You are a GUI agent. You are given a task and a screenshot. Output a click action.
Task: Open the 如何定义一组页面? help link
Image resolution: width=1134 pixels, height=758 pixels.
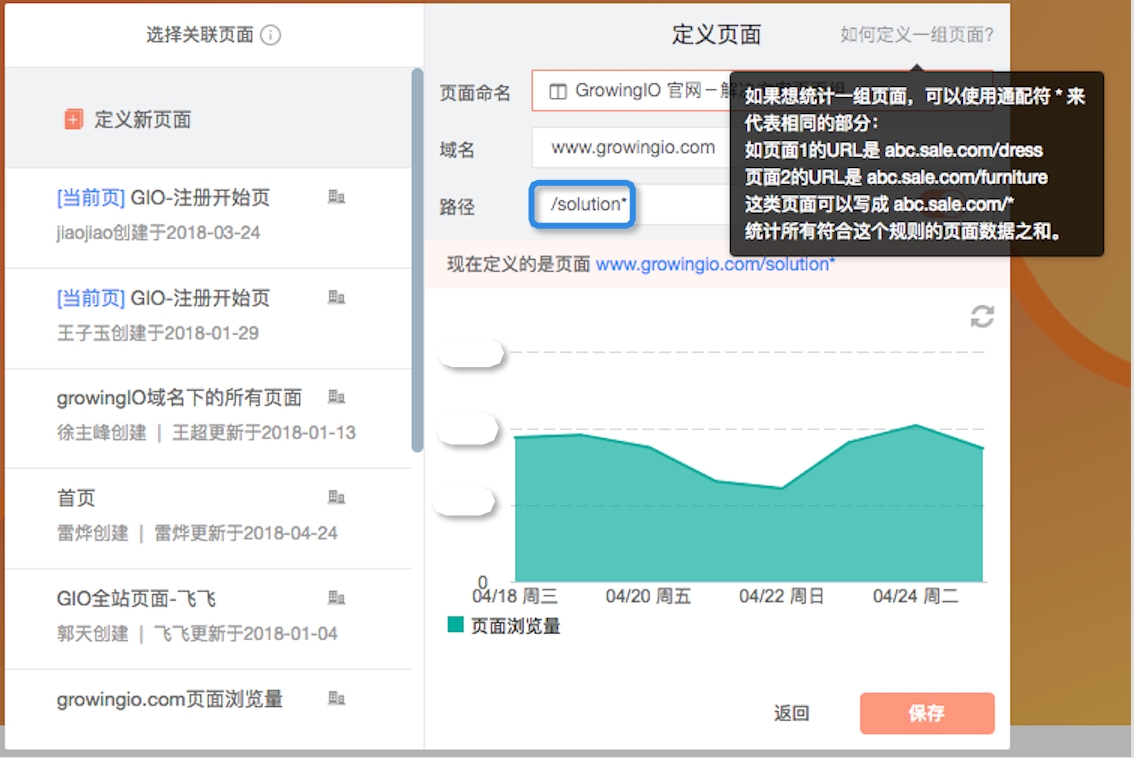pos(917,35)
